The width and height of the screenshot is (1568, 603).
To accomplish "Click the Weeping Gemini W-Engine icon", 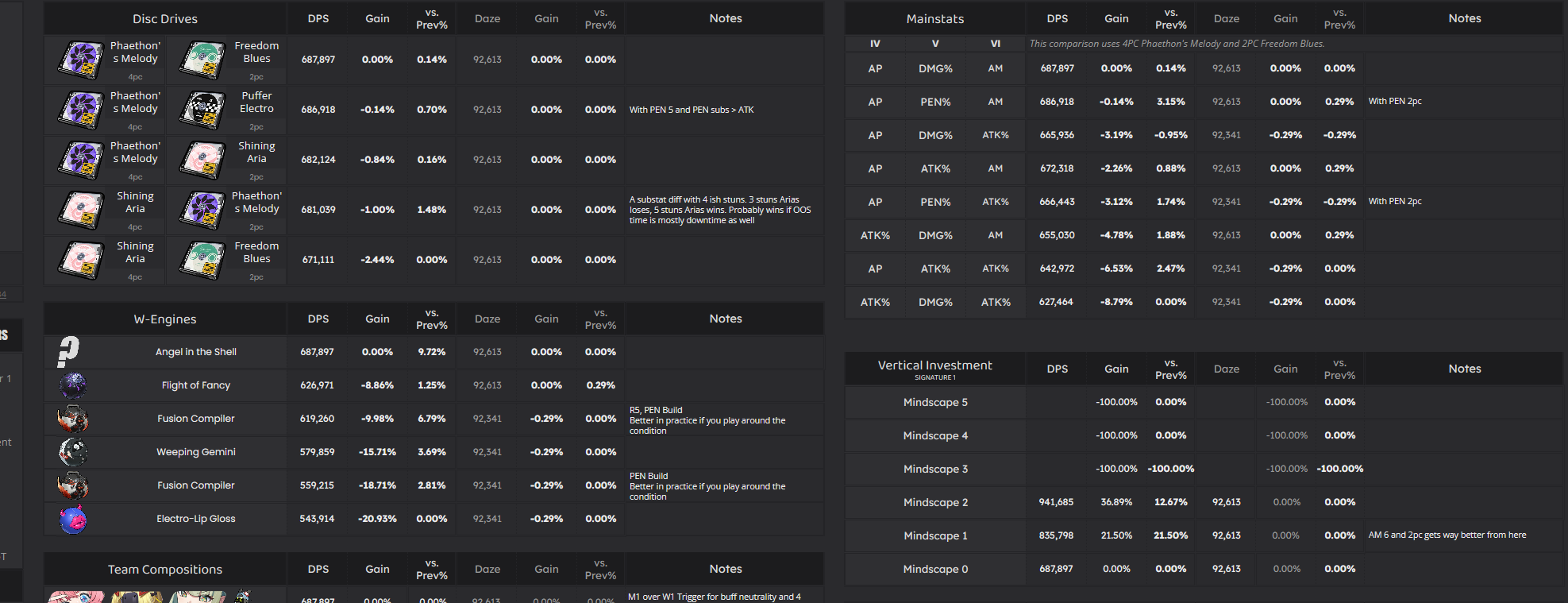I will 73,452.
